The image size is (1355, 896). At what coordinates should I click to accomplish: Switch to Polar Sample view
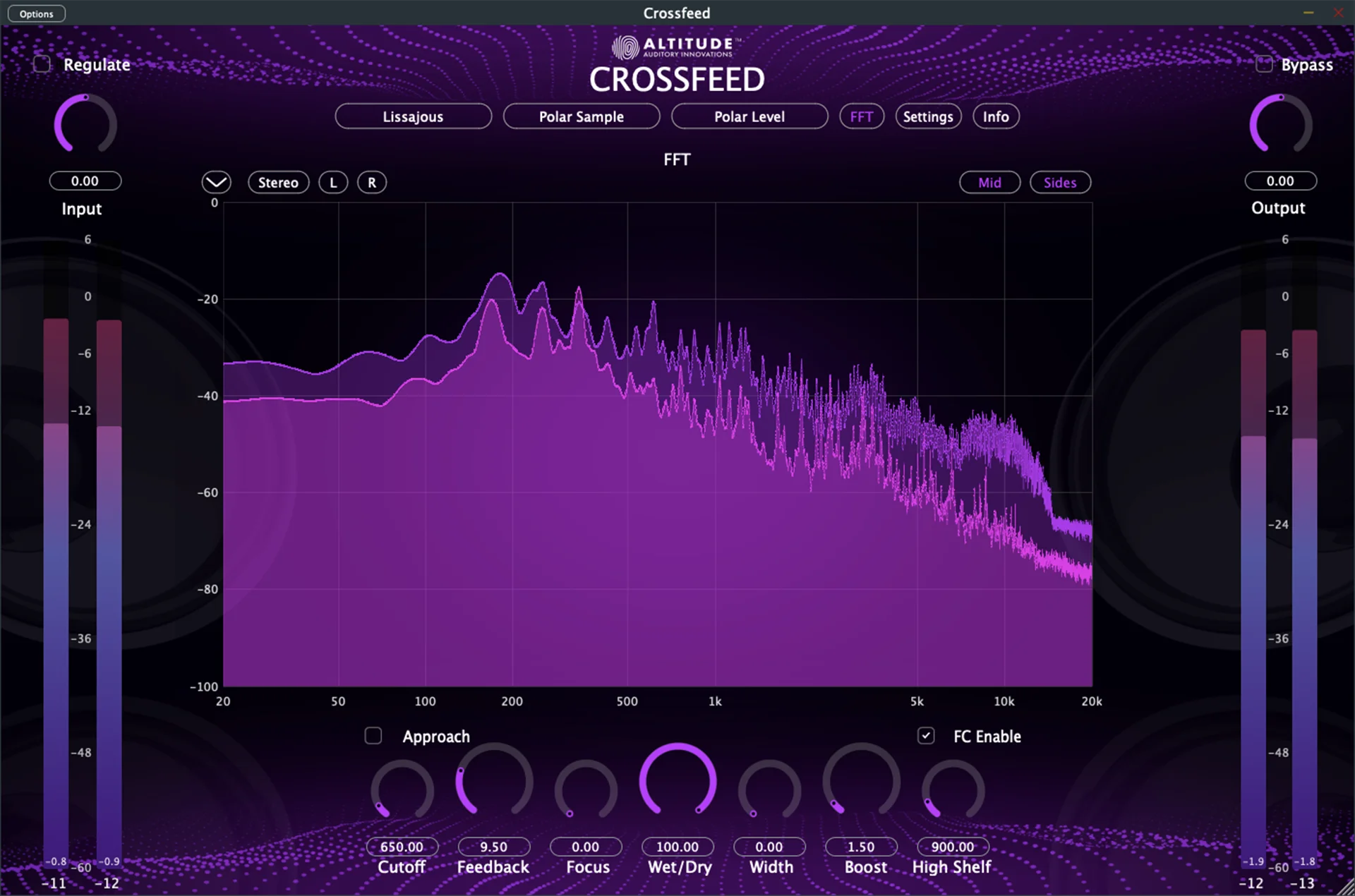581,116
